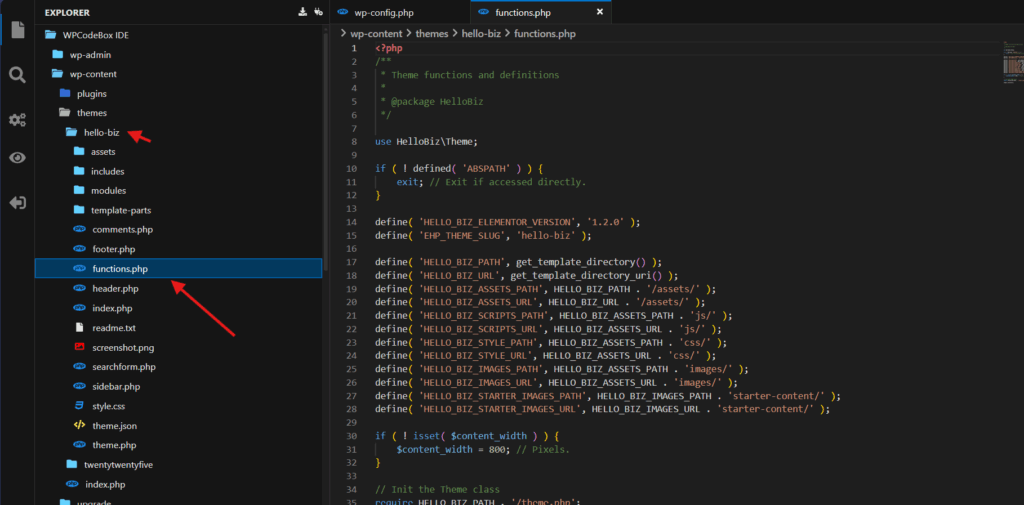Open the settings gears icon in activity bar
The width and height of the screenshot is (1024, 505).
point(18,120)
